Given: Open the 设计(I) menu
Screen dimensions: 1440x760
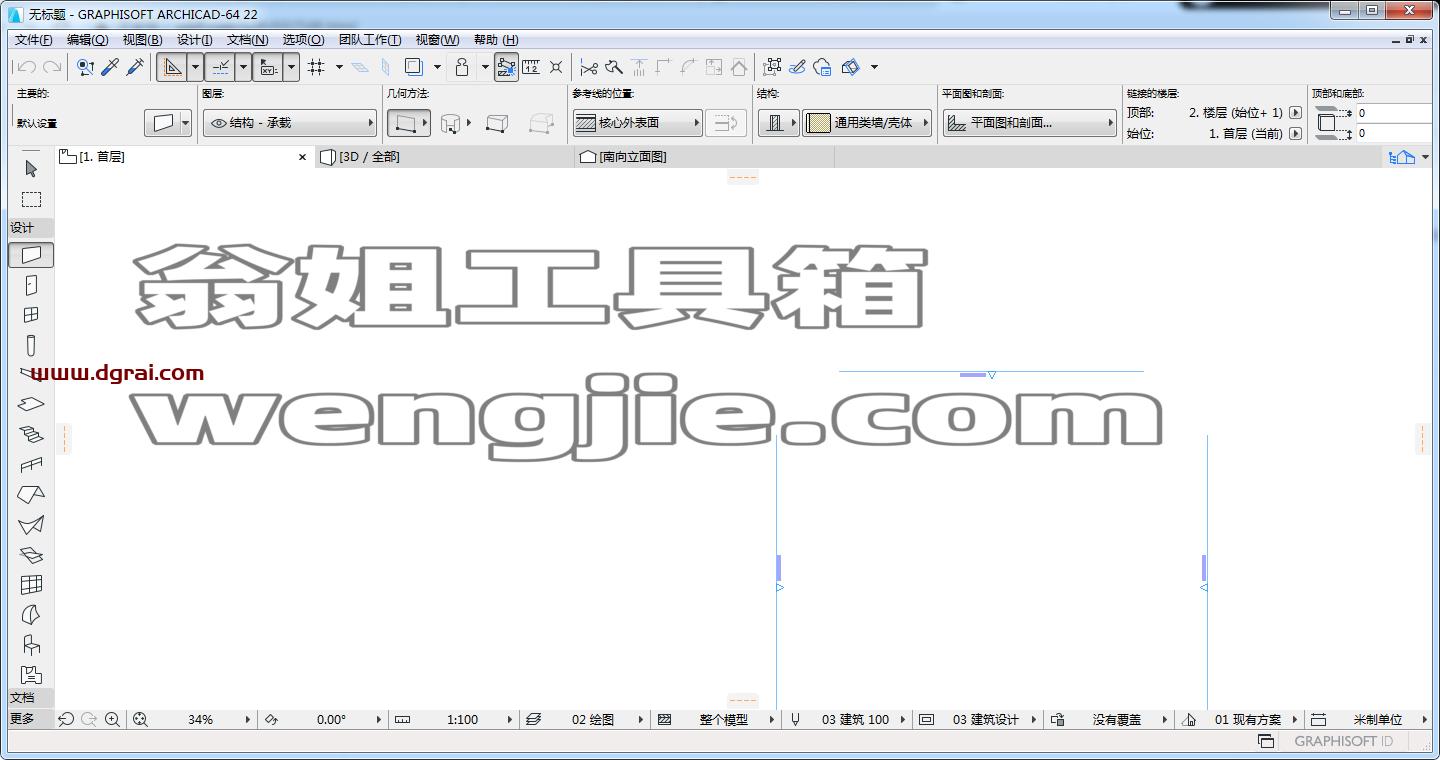Looking at the screenshot, I should 194,40.
